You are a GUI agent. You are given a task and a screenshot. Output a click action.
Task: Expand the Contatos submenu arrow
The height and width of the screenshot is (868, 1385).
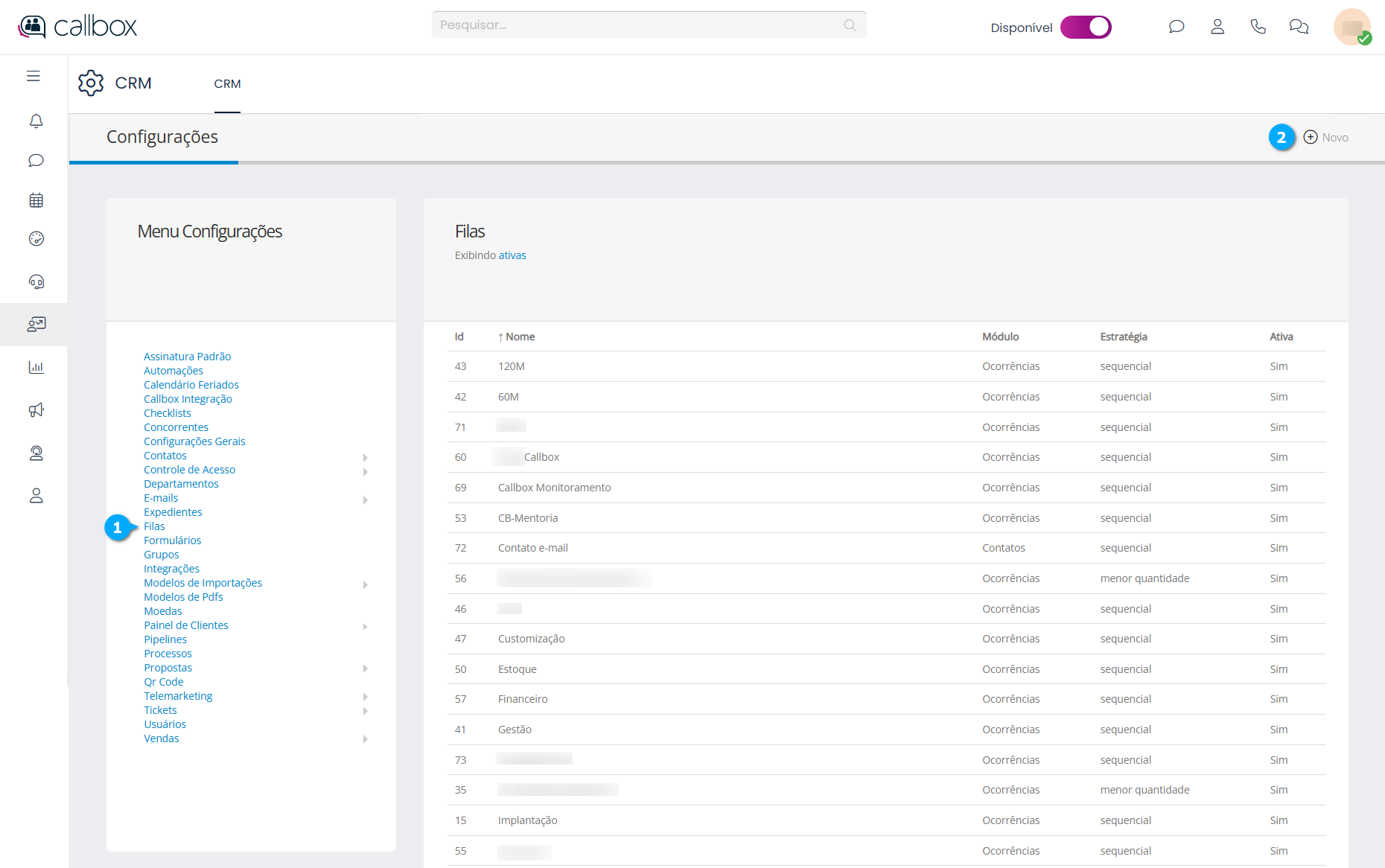point(365,457)
